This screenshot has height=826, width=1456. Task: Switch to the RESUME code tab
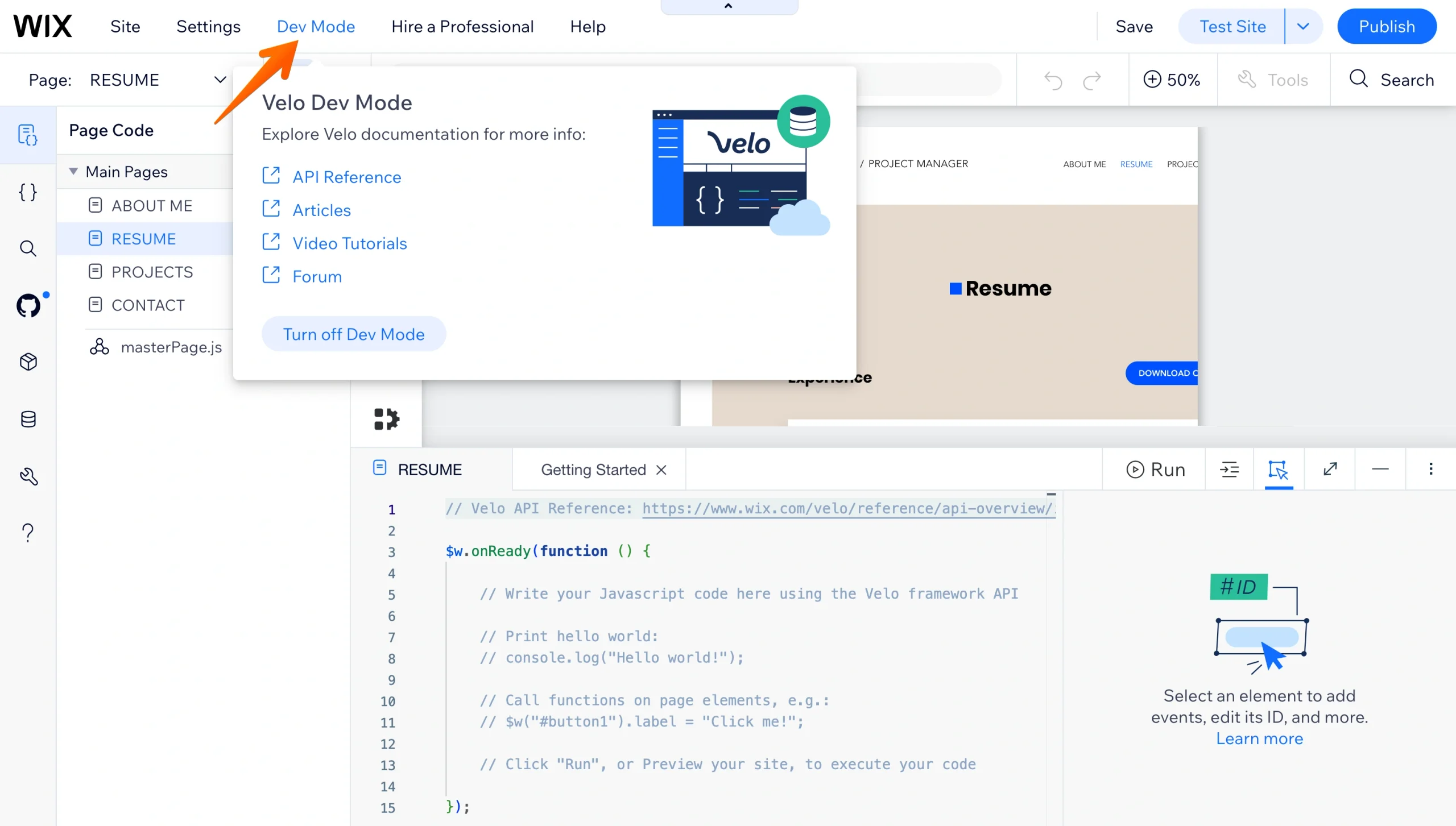(431, 470)
